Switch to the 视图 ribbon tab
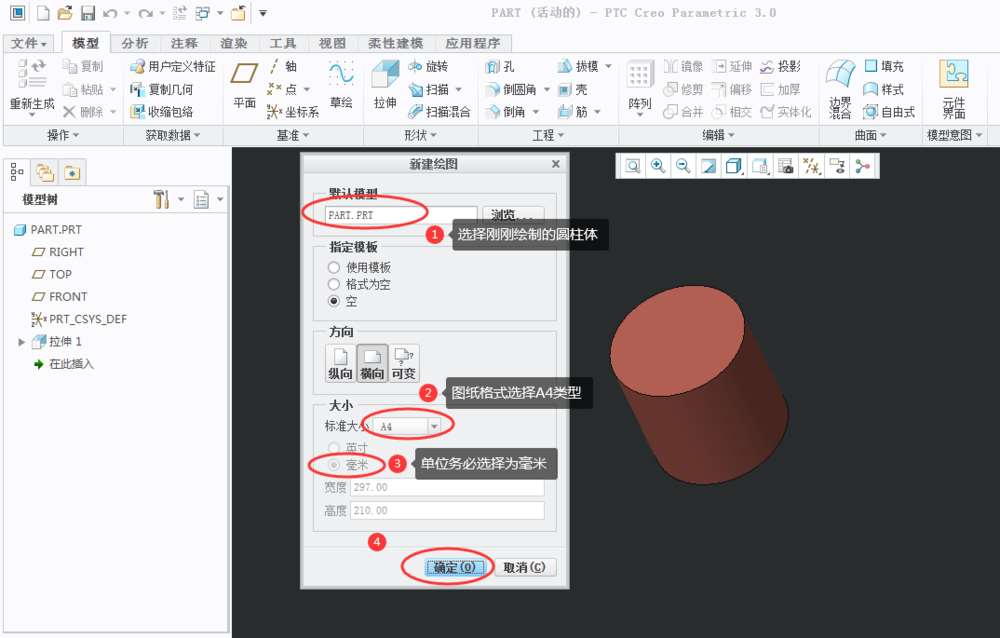Image resolution: width=1000 pixels, height=638 pixels. pyautogui.click(x=332, y=43)
